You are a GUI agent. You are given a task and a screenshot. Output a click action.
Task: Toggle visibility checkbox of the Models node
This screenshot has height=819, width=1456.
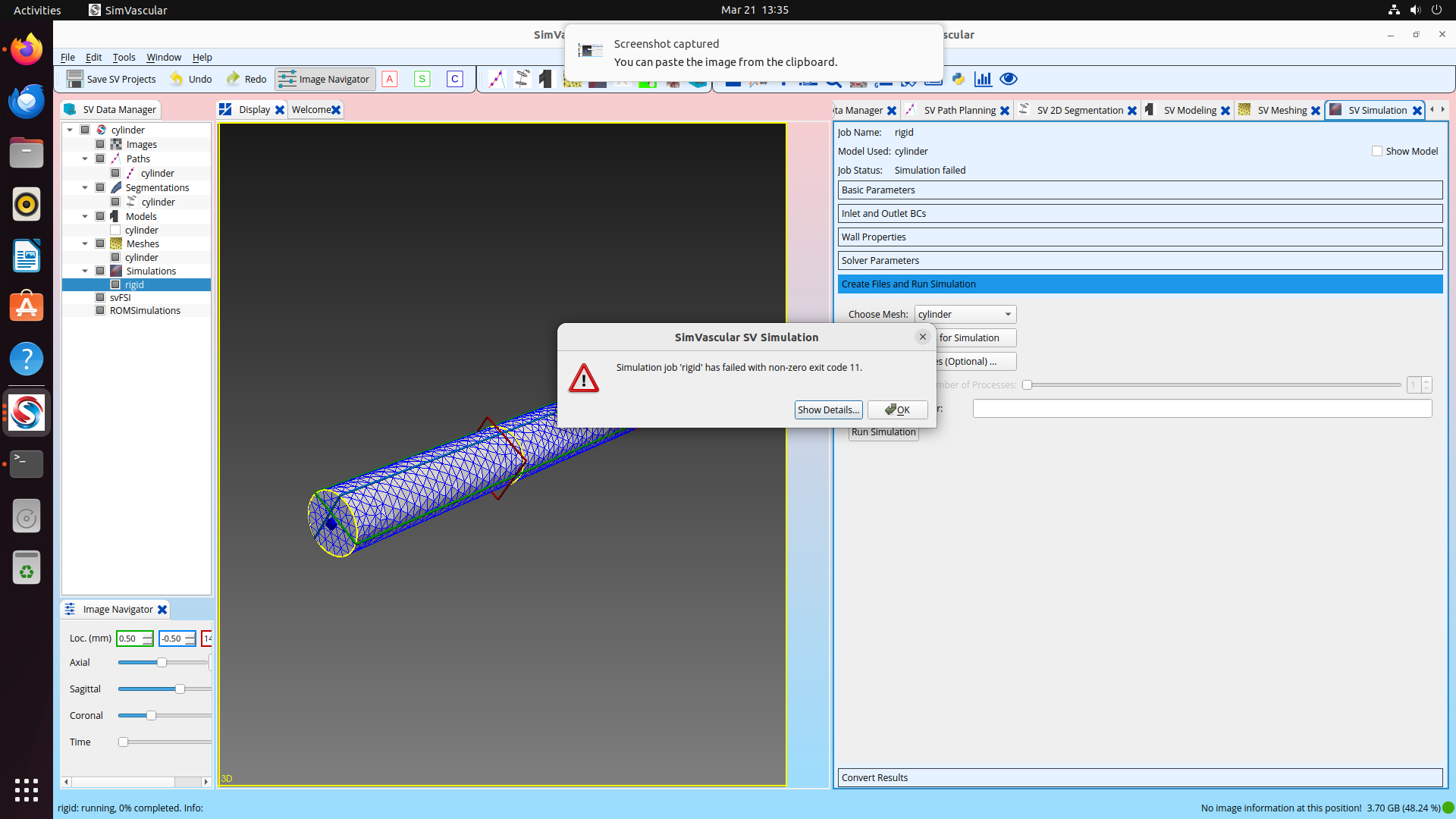[x=100, y=216]
